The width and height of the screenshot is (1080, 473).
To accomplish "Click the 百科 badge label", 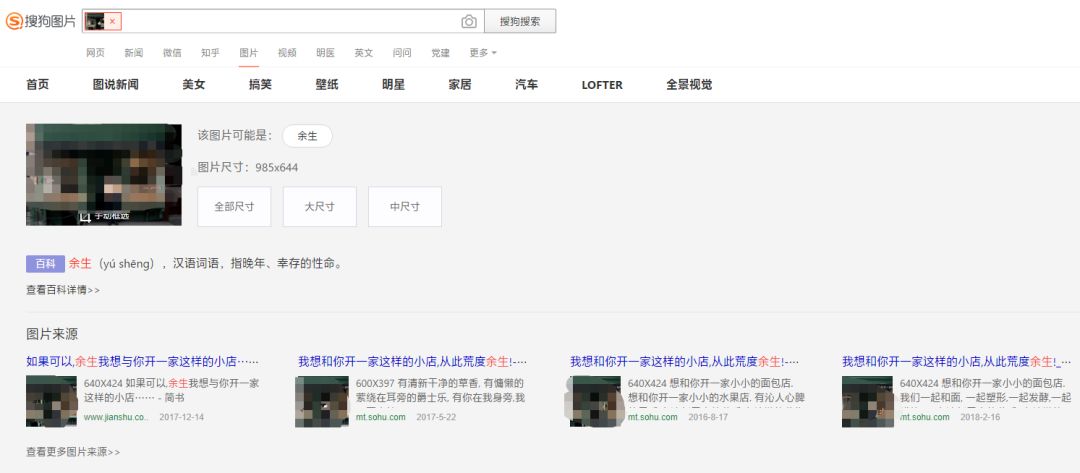I will tap(45, 264).
